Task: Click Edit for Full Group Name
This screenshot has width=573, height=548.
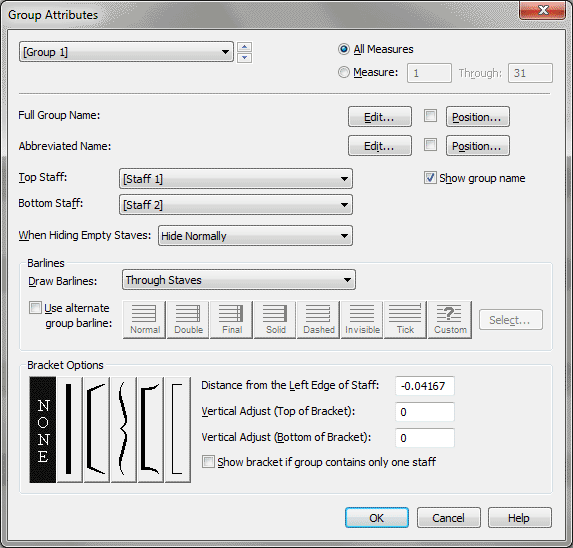Action: (380, 117)
